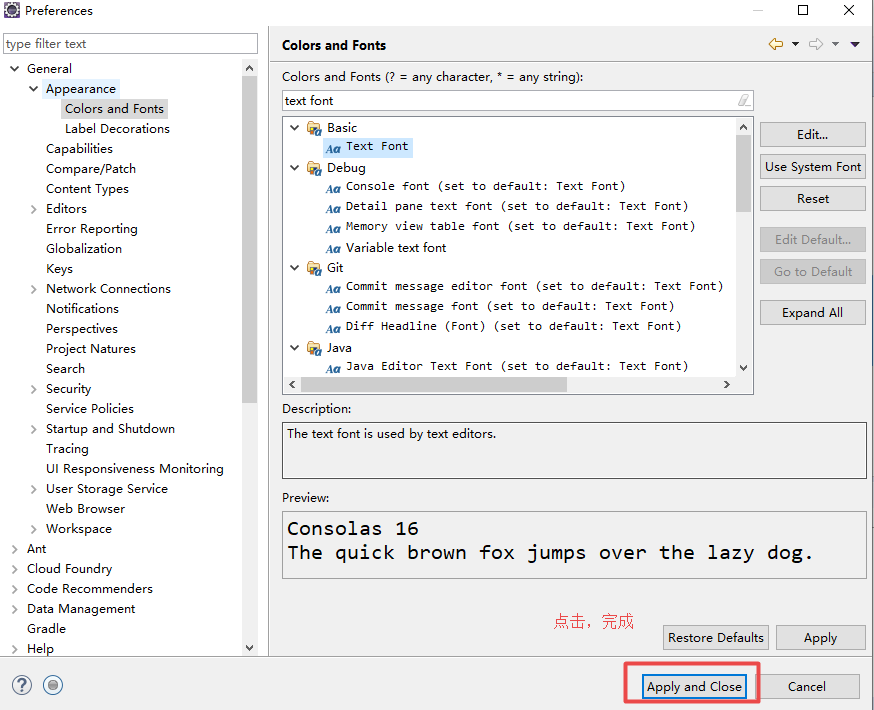The height and width of the screenshot is (710, 874).
Task: Click Restore Defaults button
Action: (x=716, y=638)
